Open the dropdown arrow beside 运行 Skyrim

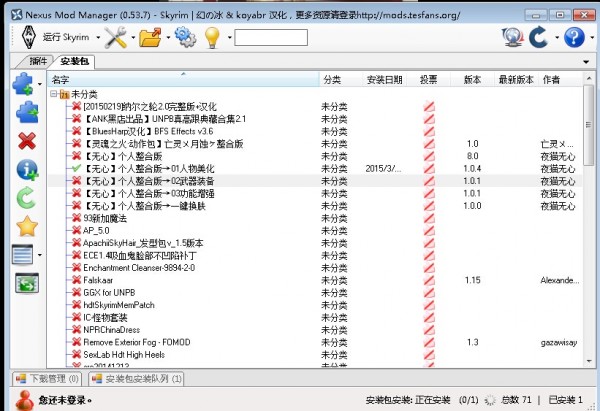(98, 38)
